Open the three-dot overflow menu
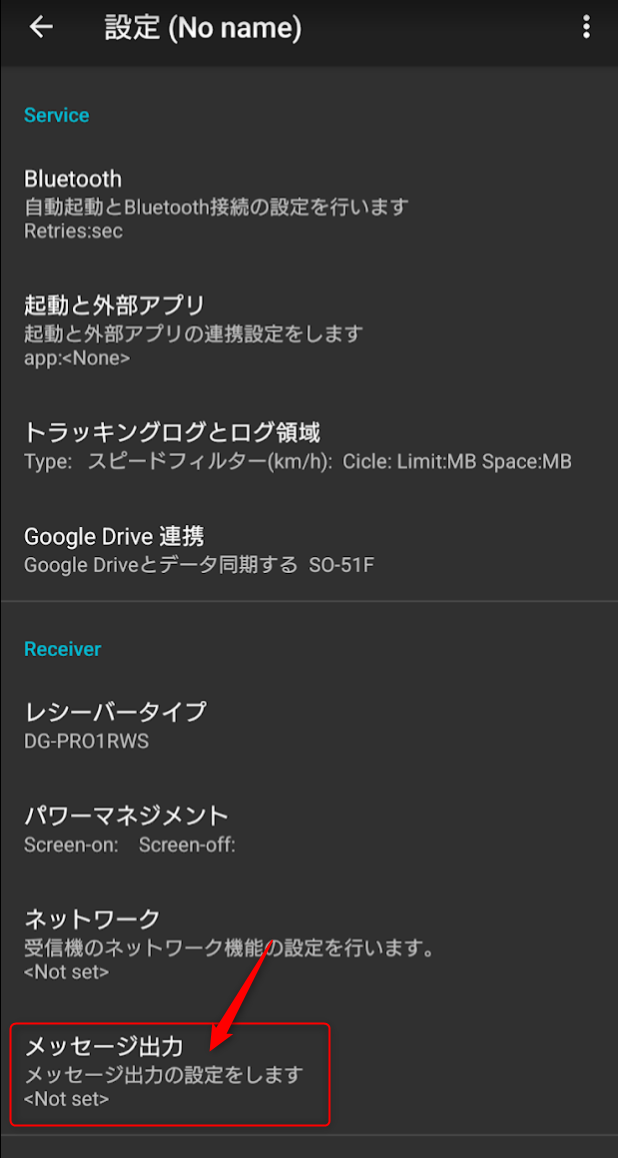 click(586, 28)
